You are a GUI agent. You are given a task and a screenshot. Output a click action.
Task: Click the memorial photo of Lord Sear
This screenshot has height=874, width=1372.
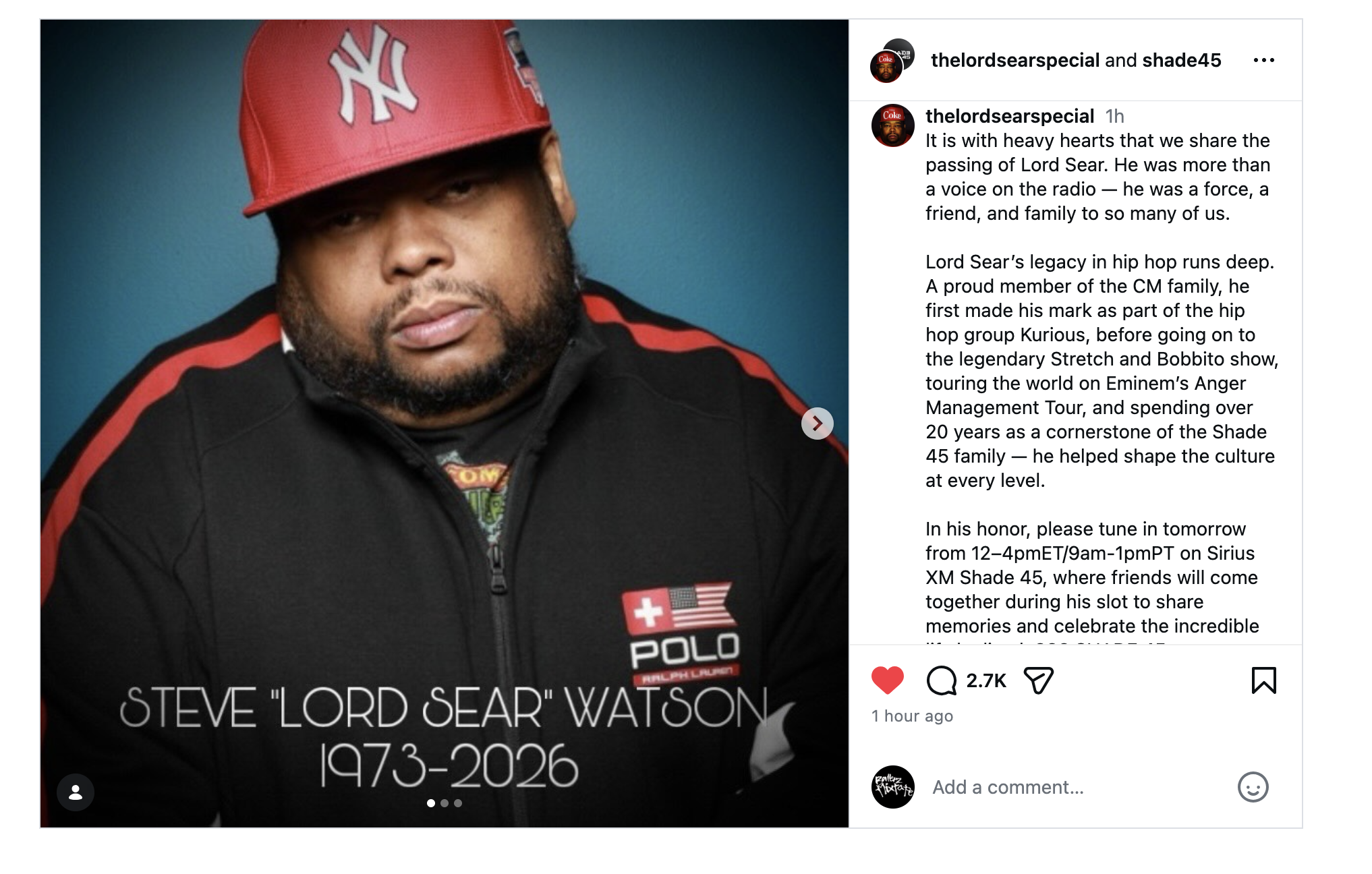(x=445, y=424)
